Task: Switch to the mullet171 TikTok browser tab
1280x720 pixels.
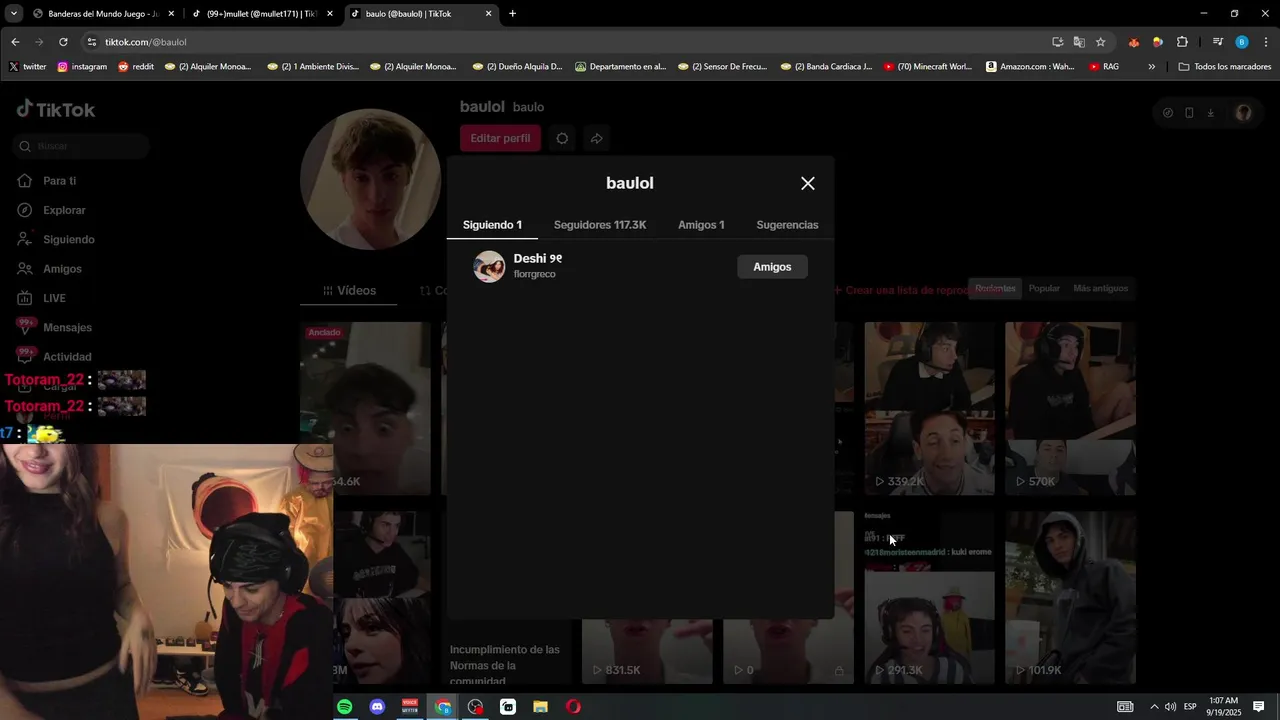Action: point(260,14)
